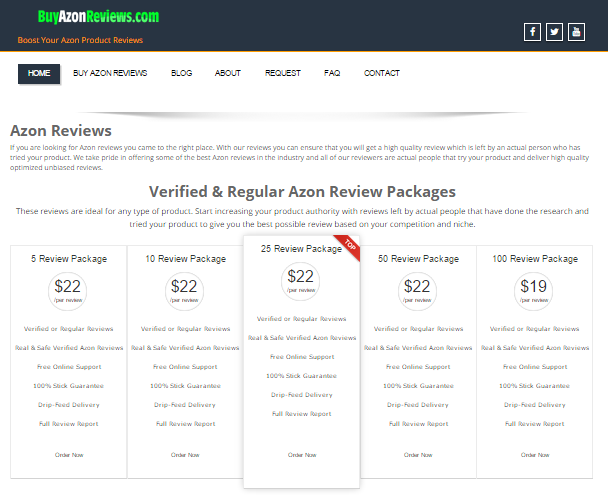Click Free Online Support in 100 Review Package
Screen dimensions: 608x496
click(x=535, y=367)
